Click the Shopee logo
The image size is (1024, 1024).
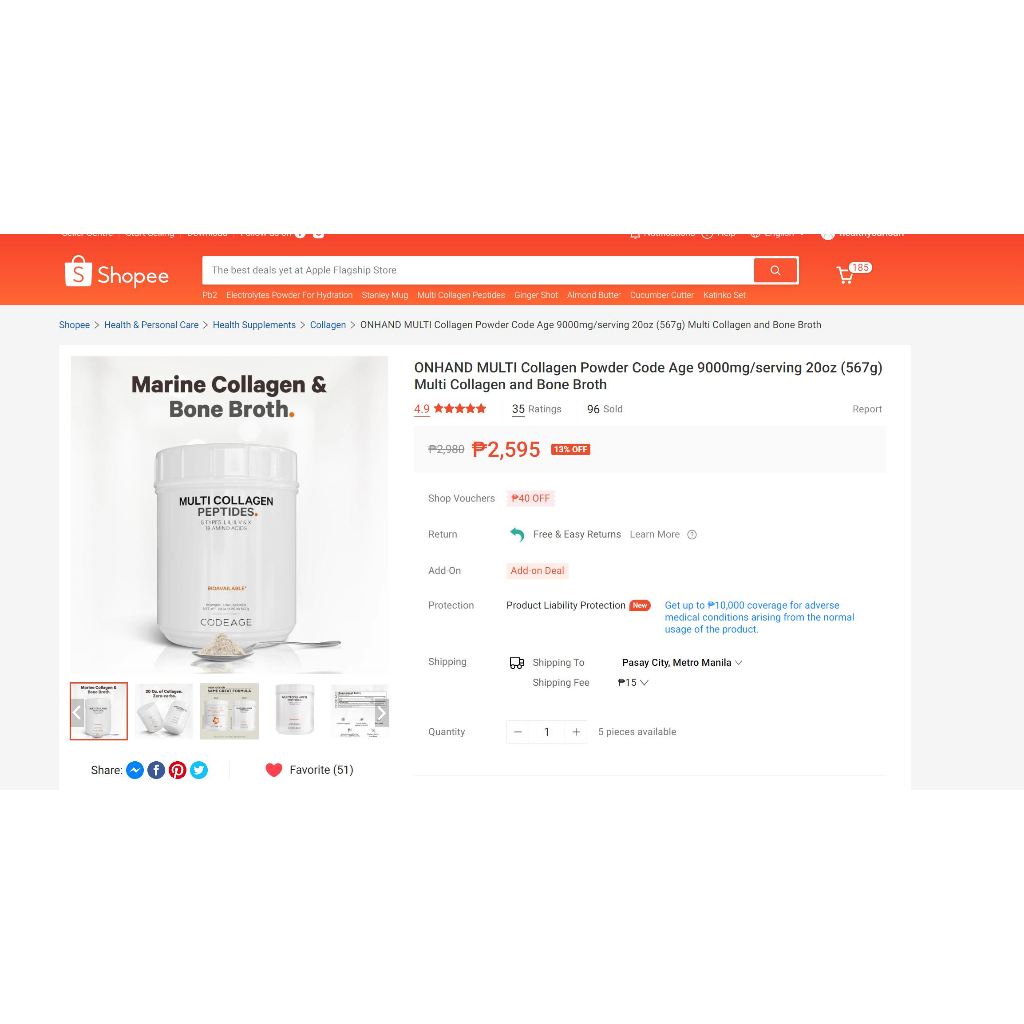tap(117, 272)
